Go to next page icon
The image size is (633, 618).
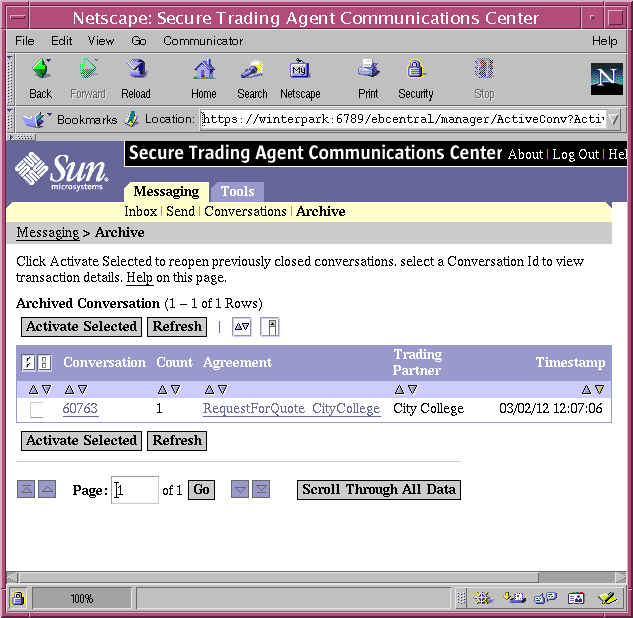point(240,489)
